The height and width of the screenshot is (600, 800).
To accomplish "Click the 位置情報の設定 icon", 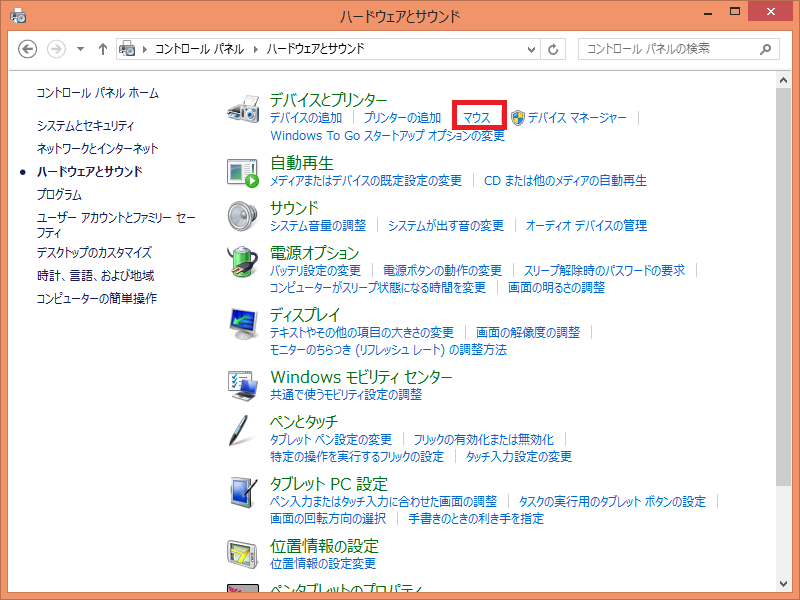I will (243, 552).
